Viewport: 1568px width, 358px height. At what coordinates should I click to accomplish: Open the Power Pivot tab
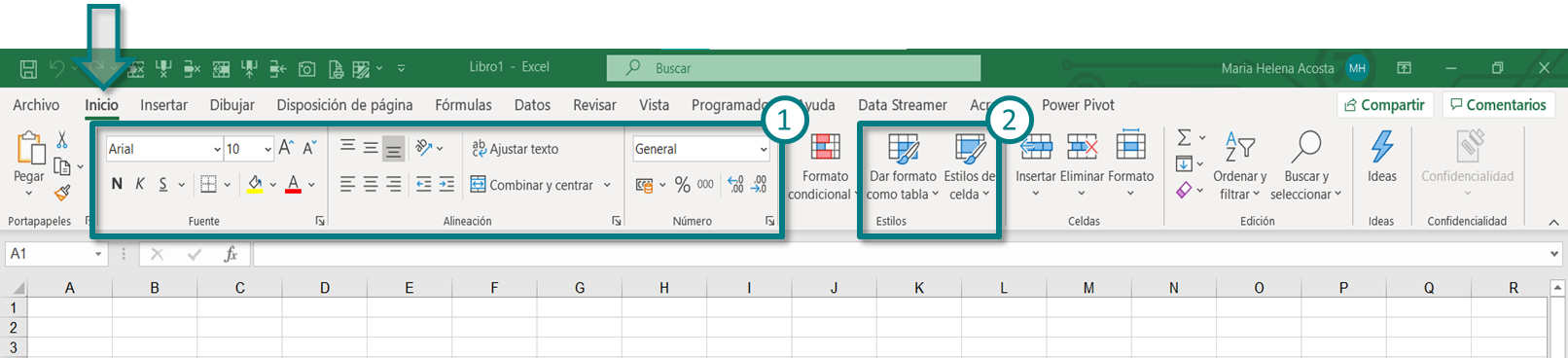[x=1078, y=105]
